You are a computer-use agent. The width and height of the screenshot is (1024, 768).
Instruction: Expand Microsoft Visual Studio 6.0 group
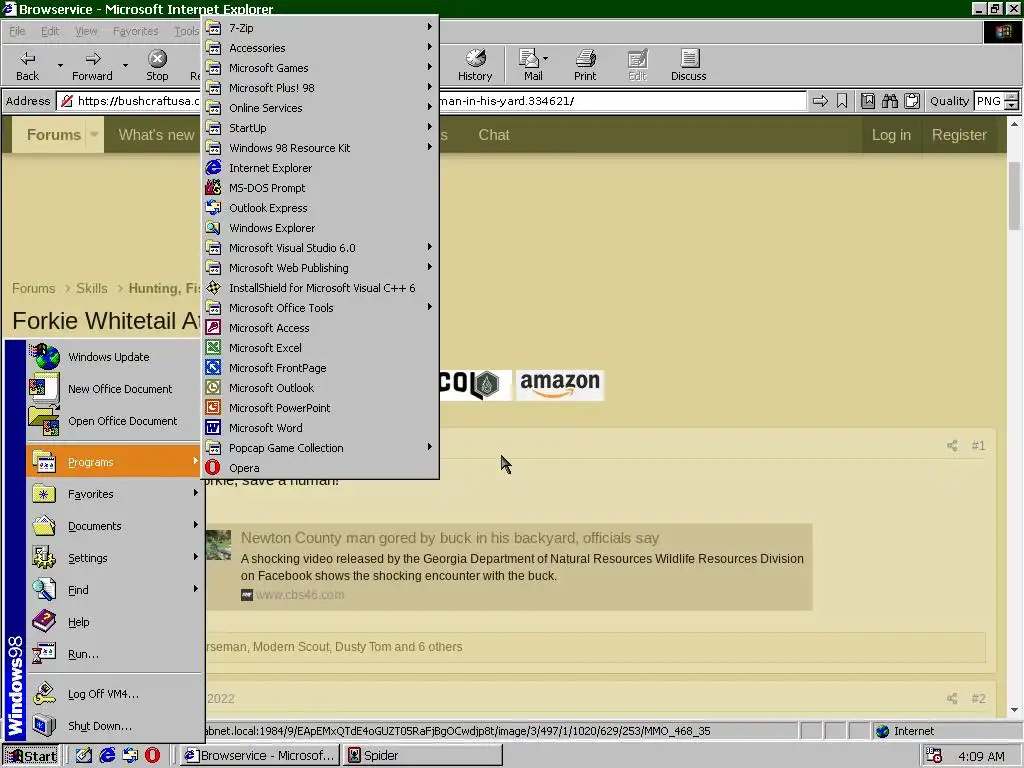pos(320,248)
